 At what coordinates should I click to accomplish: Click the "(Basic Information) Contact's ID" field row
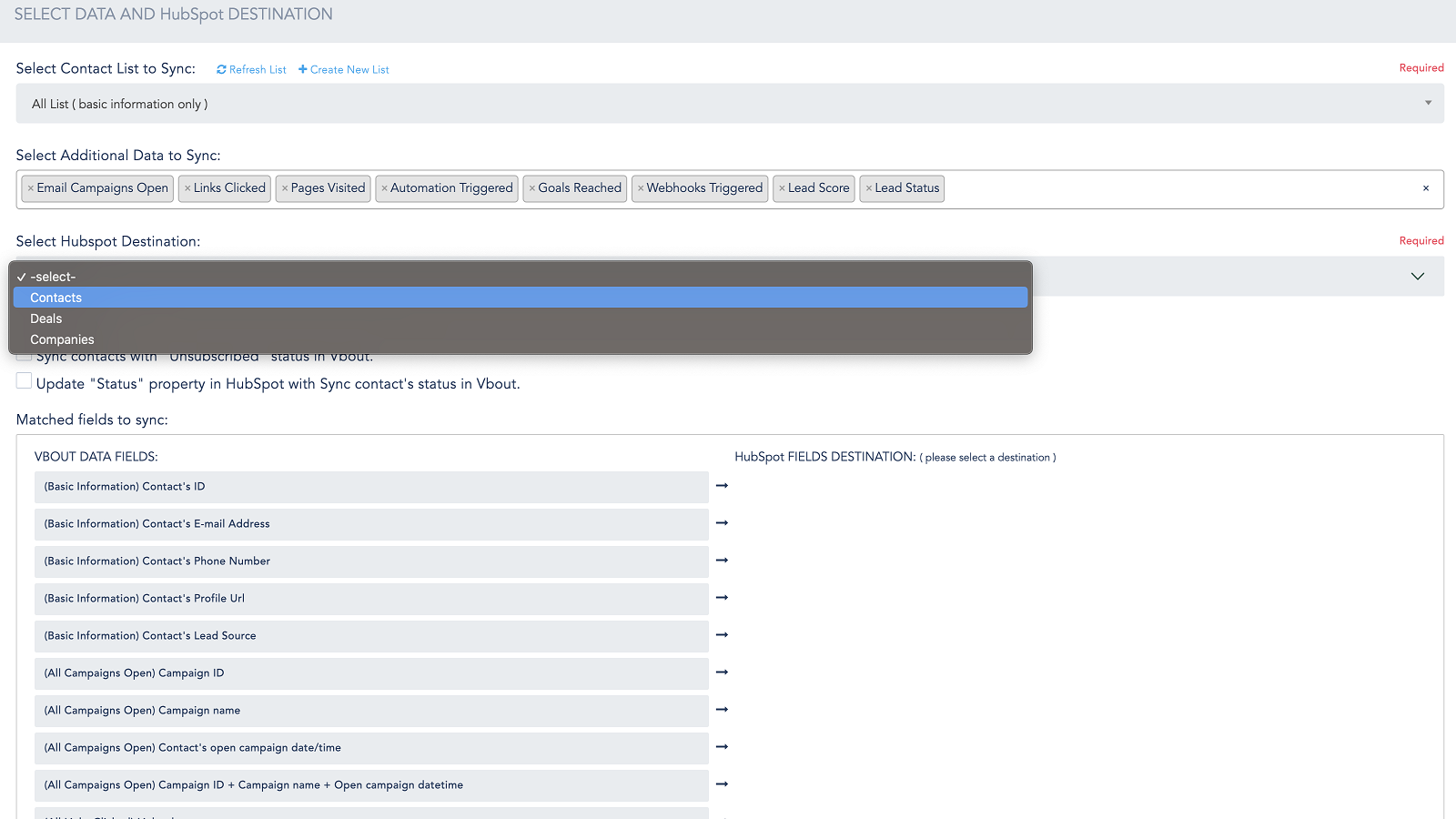tap(371, 487)
